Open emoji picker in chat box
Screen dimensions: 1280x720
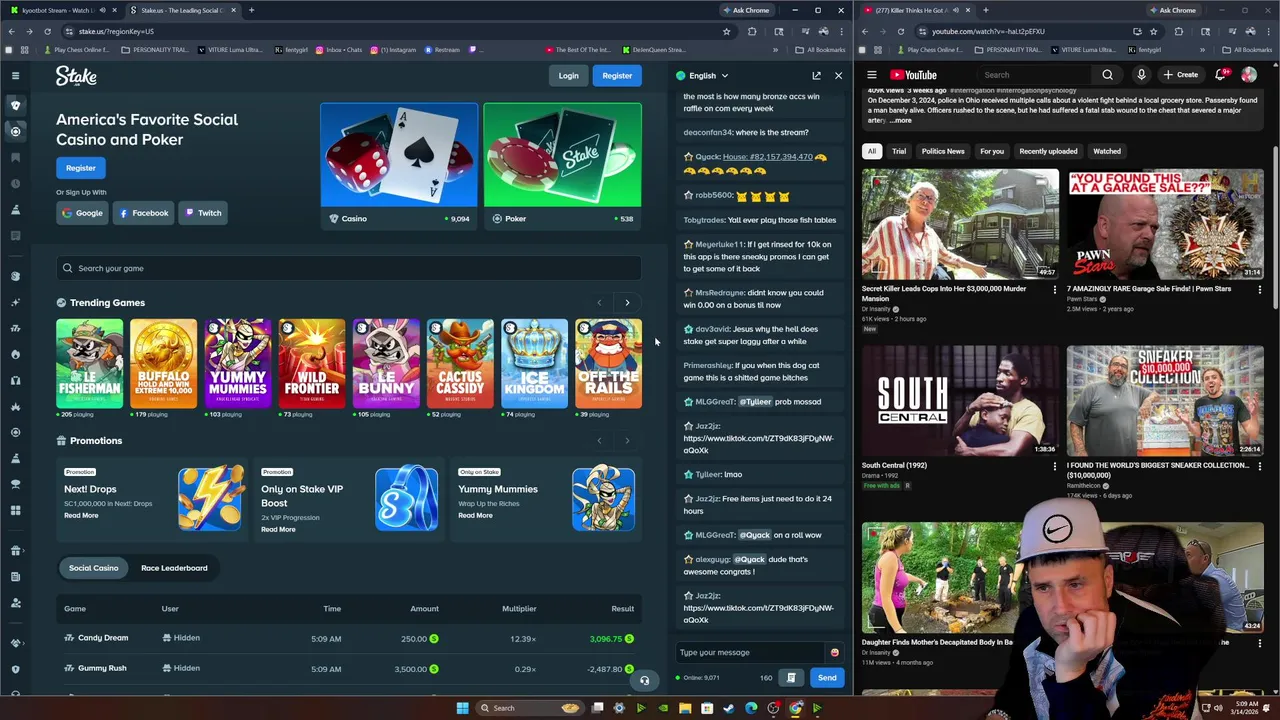pos(834,652)
